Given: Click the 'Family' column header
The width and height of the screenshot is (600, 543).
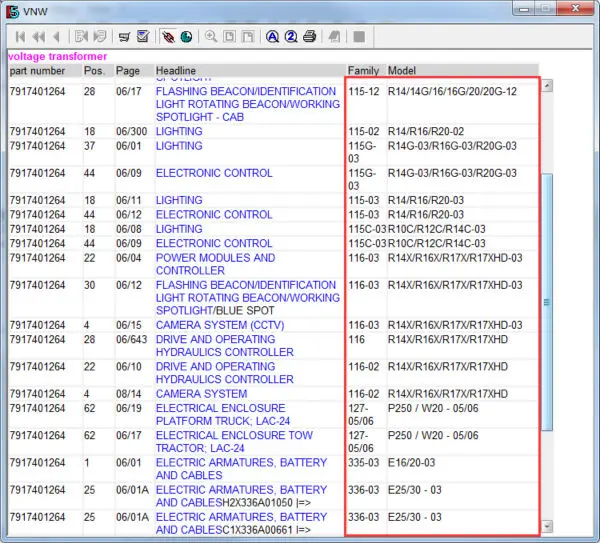Looking at the screenshot, I should 363,71.
